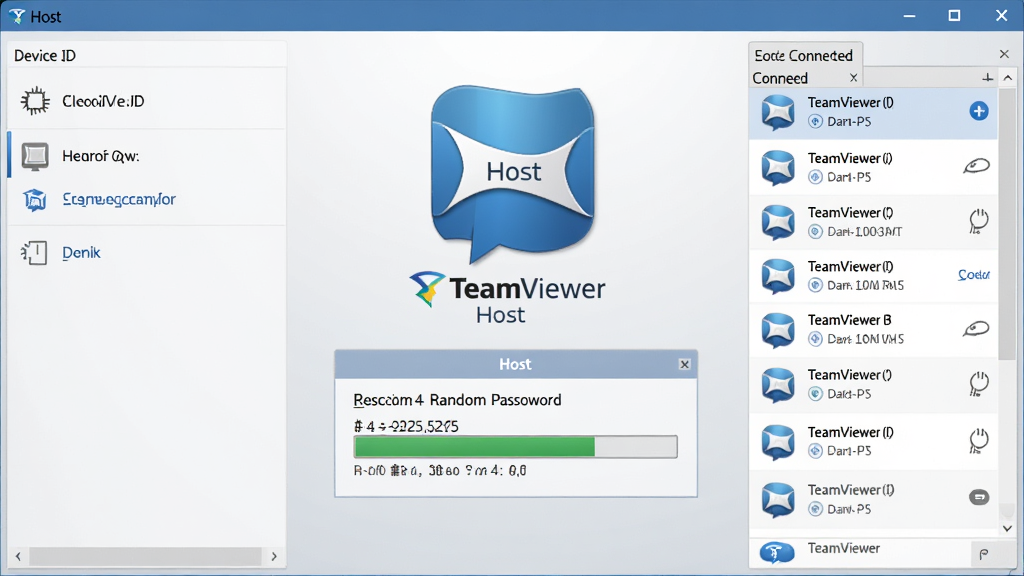The height and width of the screenshot is (576, 1024).
Task: Click the TeamViewer avatar in the last Dart-PS row
Action: tap(778, 500)
